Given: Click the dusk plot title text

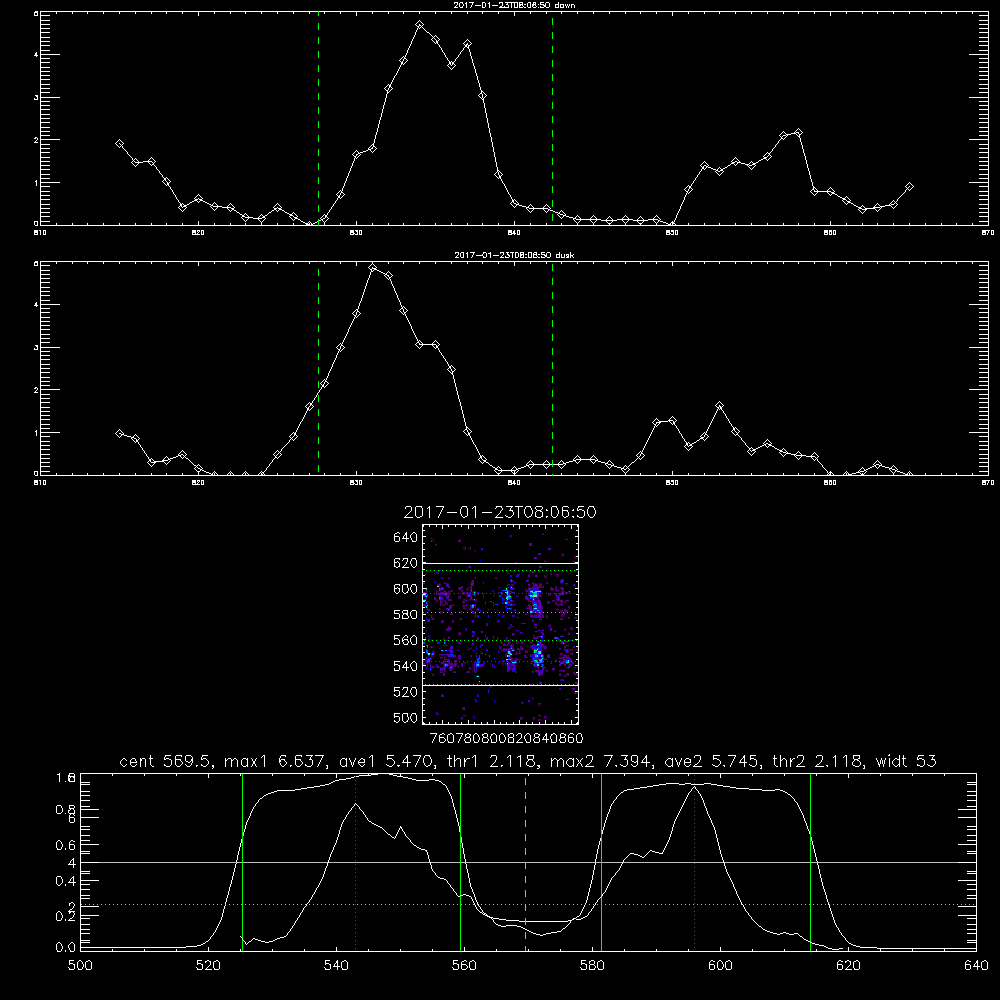Looking at the screenshot, I should click(x=514, y=255).
